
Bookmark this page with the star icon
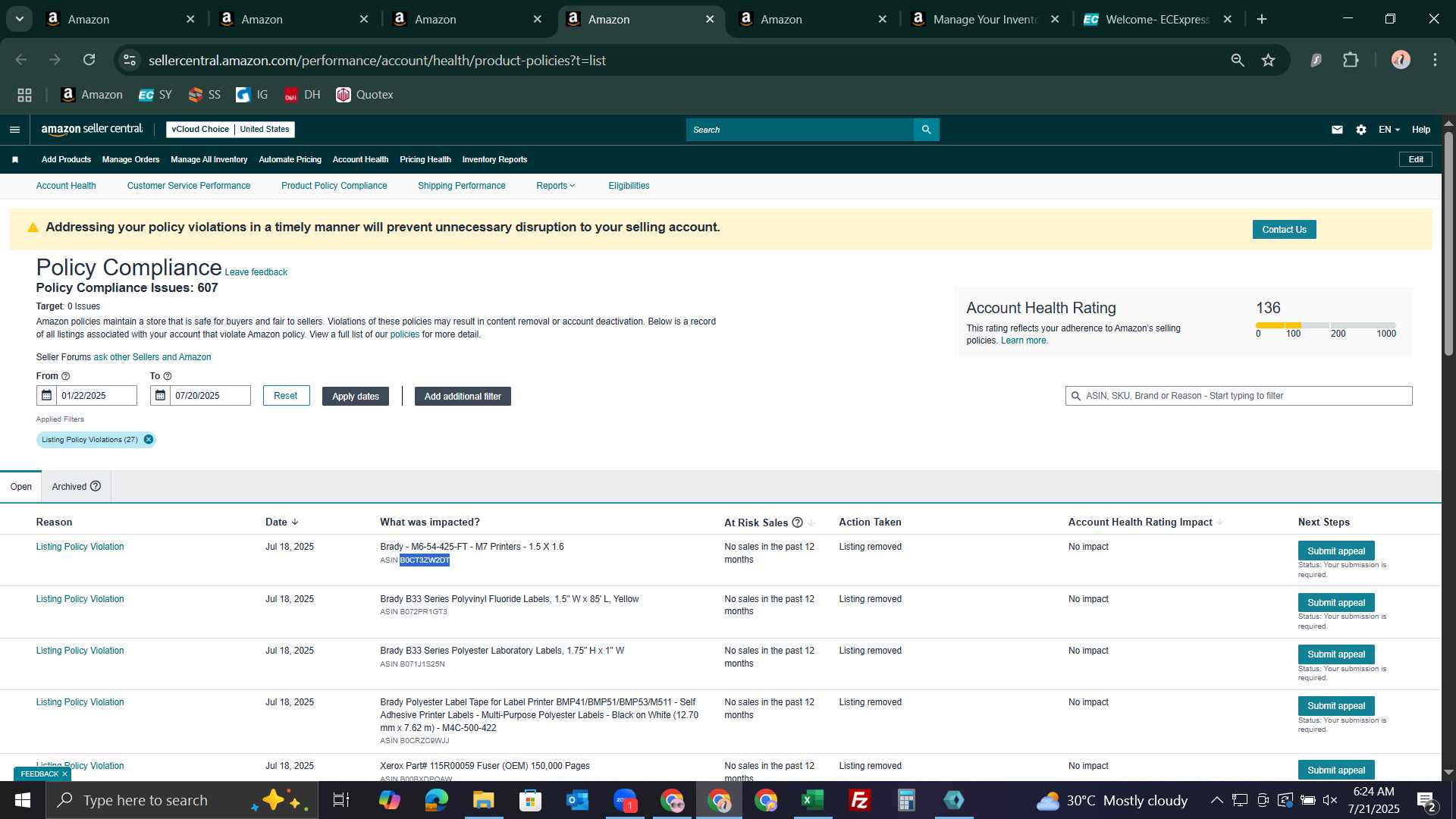pos(1268,60)
